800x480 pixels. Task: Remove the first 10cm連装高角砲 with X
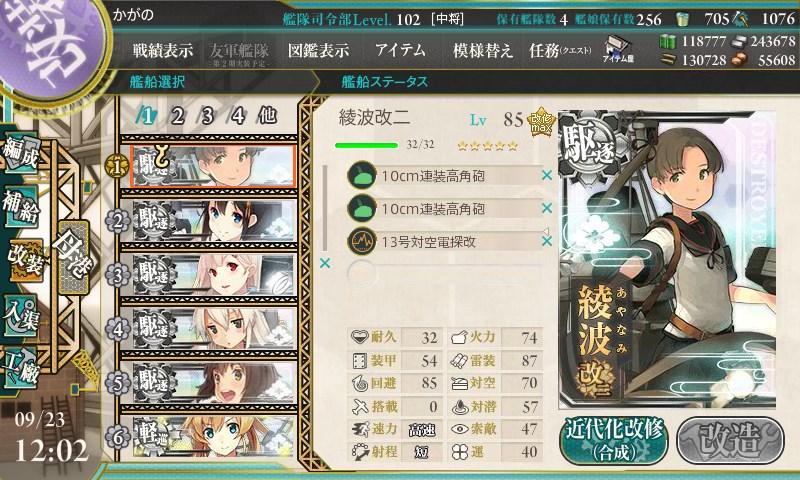click(546, 175)
